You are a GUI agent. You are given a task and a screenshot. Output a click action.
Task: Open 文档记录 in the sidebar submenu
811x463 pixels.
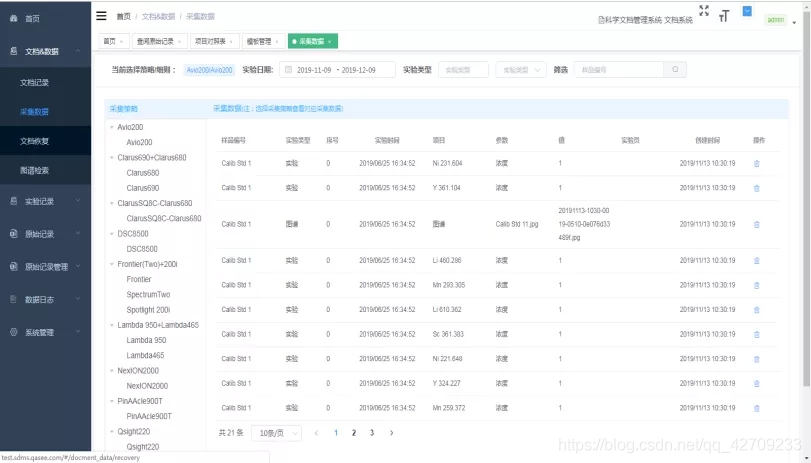(x=34, y=83)
